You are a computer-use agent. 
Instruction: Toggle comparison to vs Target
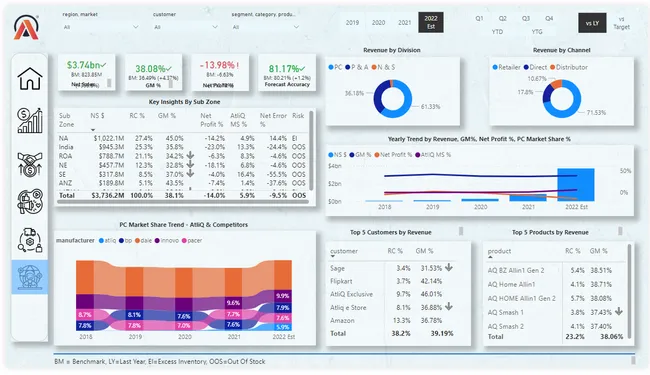tap(621, 23)
